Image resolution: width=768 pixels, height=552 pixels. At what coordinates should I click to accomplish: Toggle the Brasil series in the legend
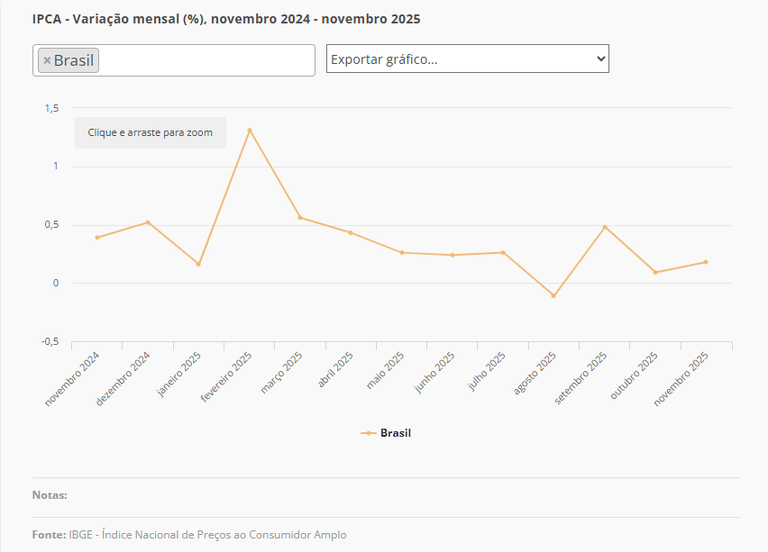(395, 433)
